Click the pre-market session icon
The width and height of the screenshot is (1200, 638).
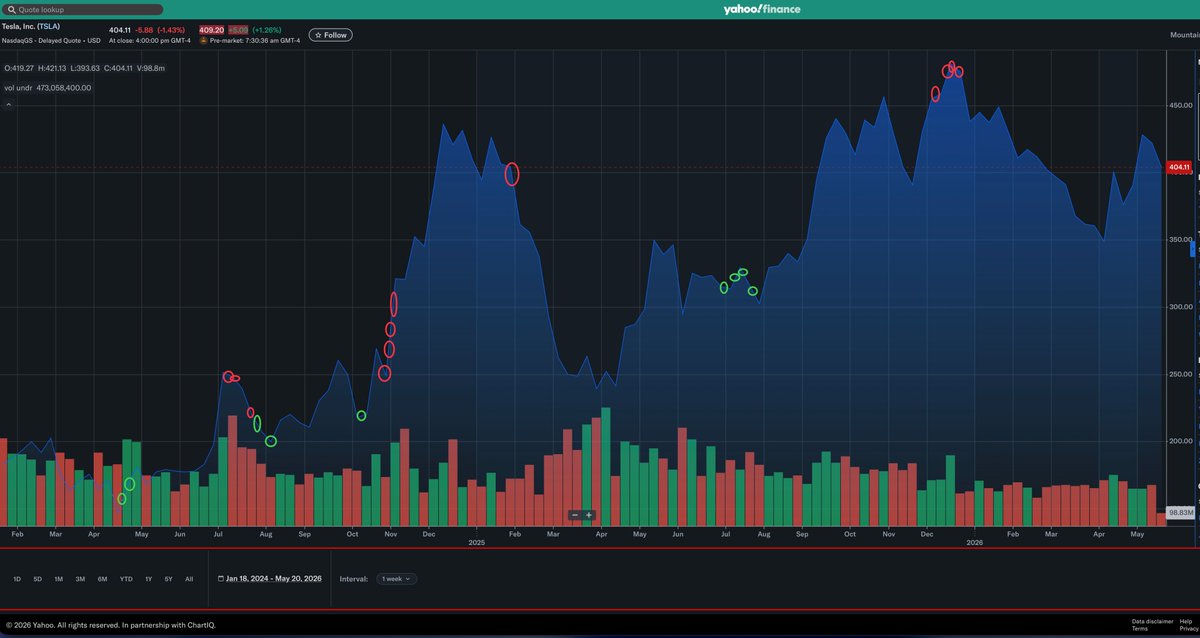click(x=204, y=41)
